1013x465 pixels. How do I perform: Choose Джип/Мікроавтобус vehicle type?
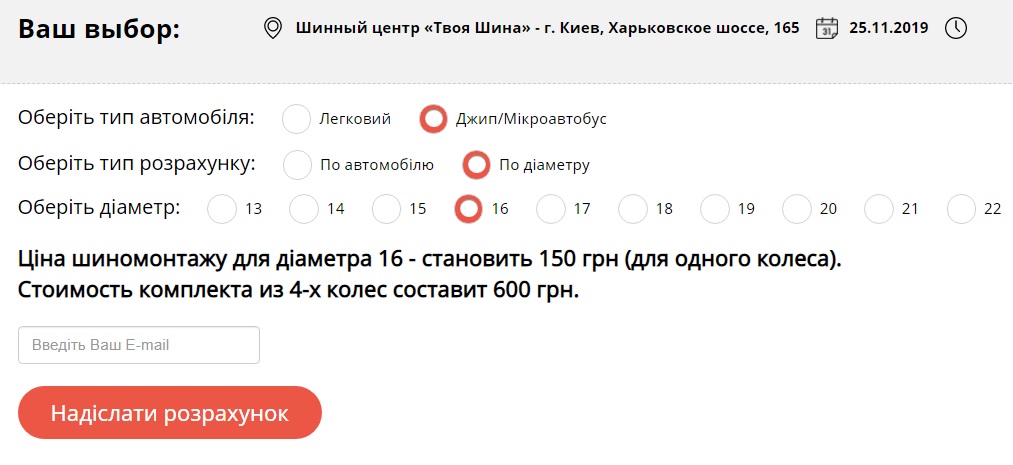click(433, 119)
